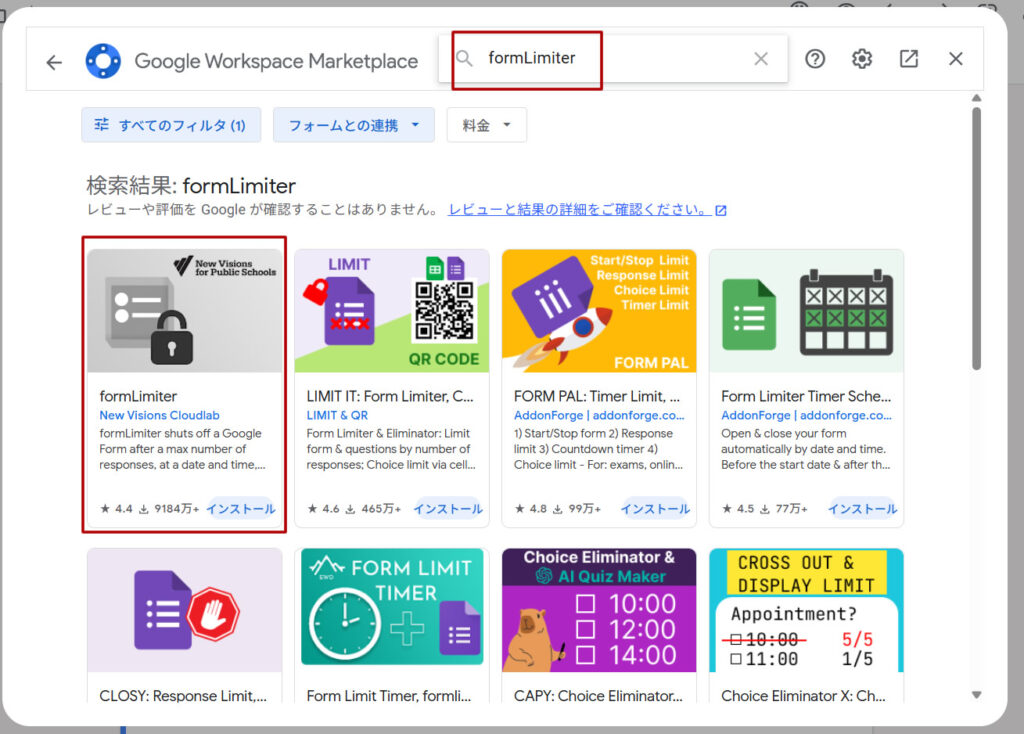Click Form Limit Timer, formli... title

(389, 696)
